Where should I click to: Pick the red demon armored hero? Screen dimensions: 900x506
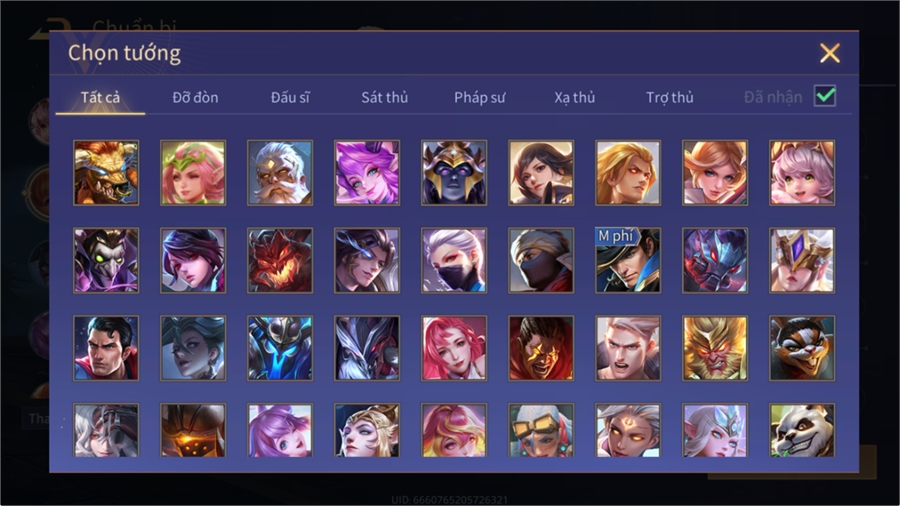pos(280,260)
